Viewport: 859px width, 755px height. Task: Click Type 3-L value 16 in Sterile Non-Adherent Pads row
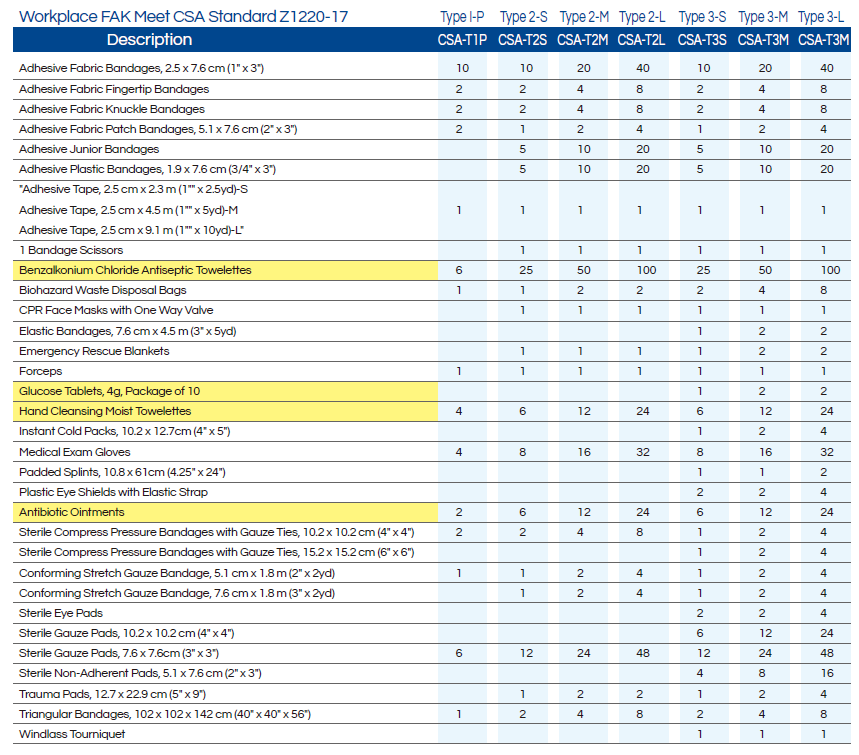[827, 673]
